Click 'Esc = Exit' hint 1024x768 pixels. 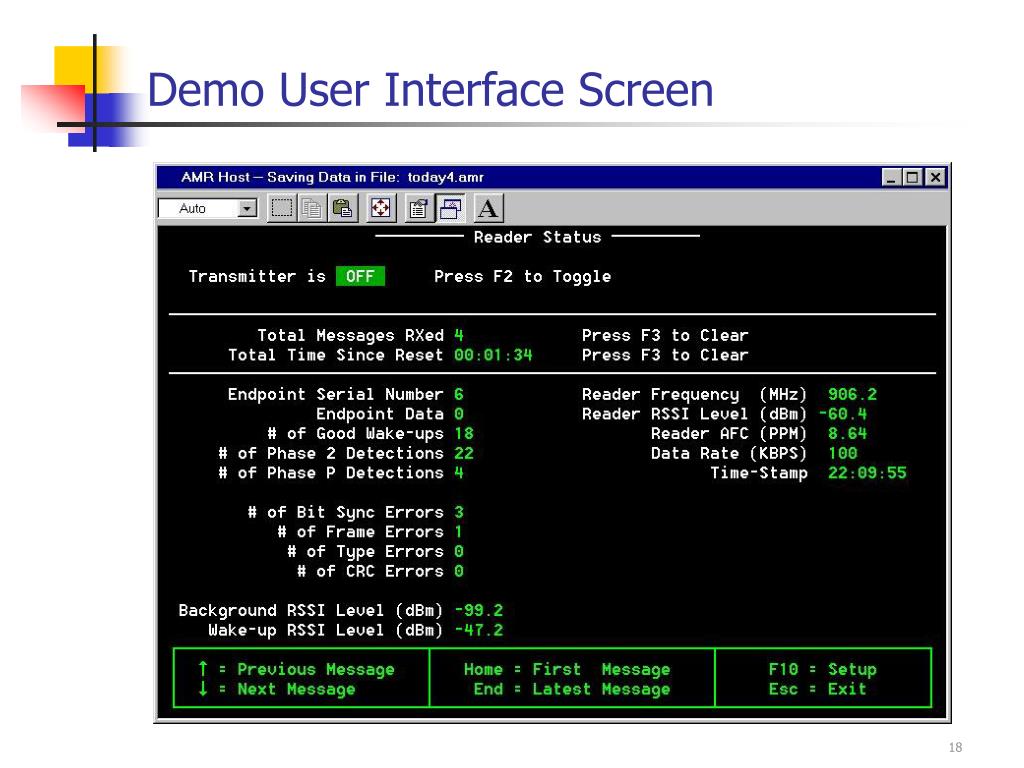pyautogui.click(x=818, y=689)
